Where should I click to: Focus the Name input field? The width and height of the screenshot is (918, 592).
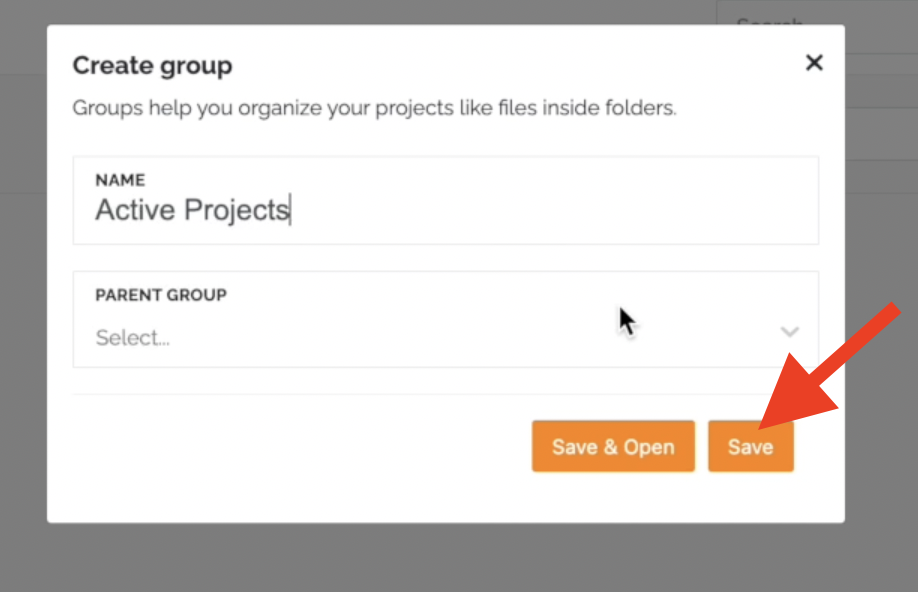(446, 200)
